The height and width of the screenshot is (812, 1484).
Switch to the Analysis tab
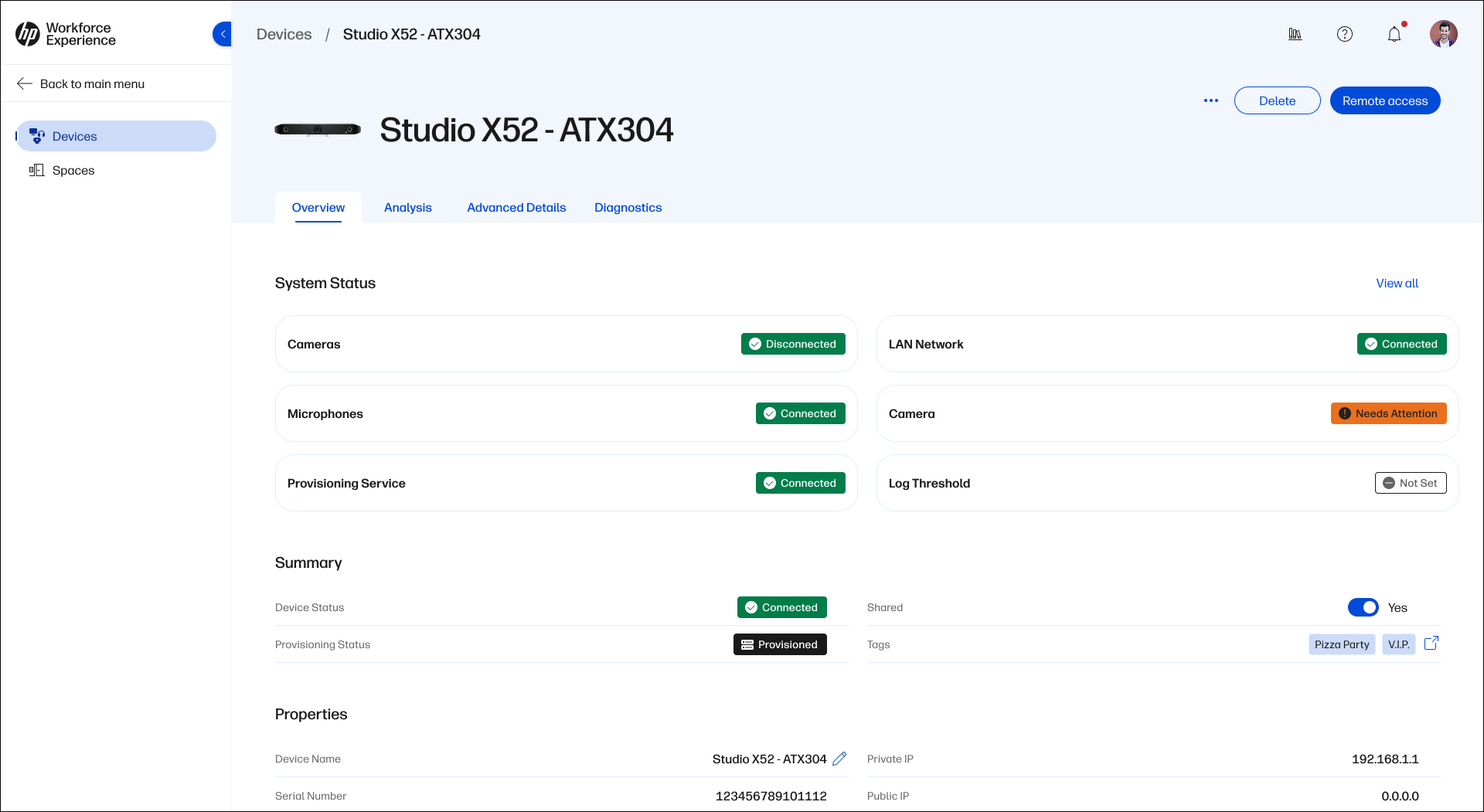click(x=408, y=207)
